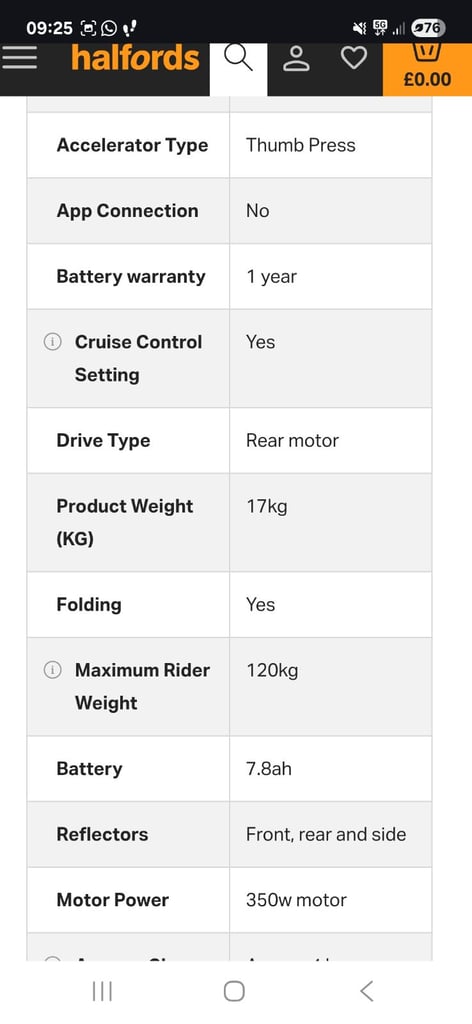Tap the 350w motor value
The image size is (472, 1024).
pos(296,900)
